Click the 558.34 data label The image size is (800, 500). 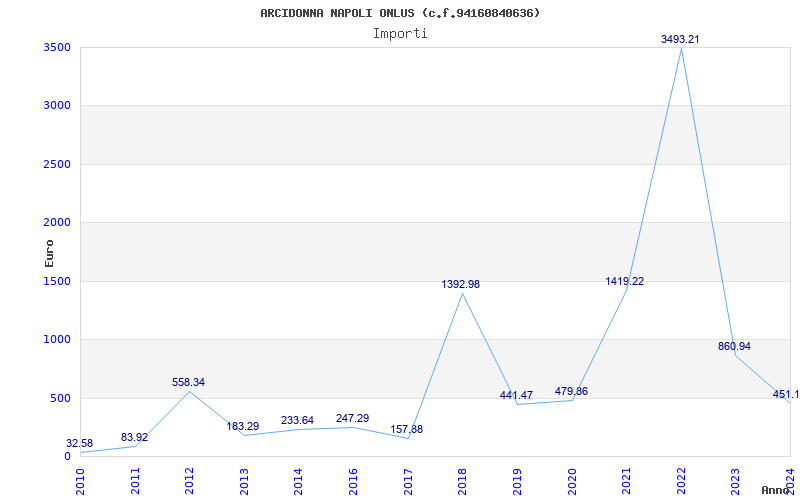[188, 383]
